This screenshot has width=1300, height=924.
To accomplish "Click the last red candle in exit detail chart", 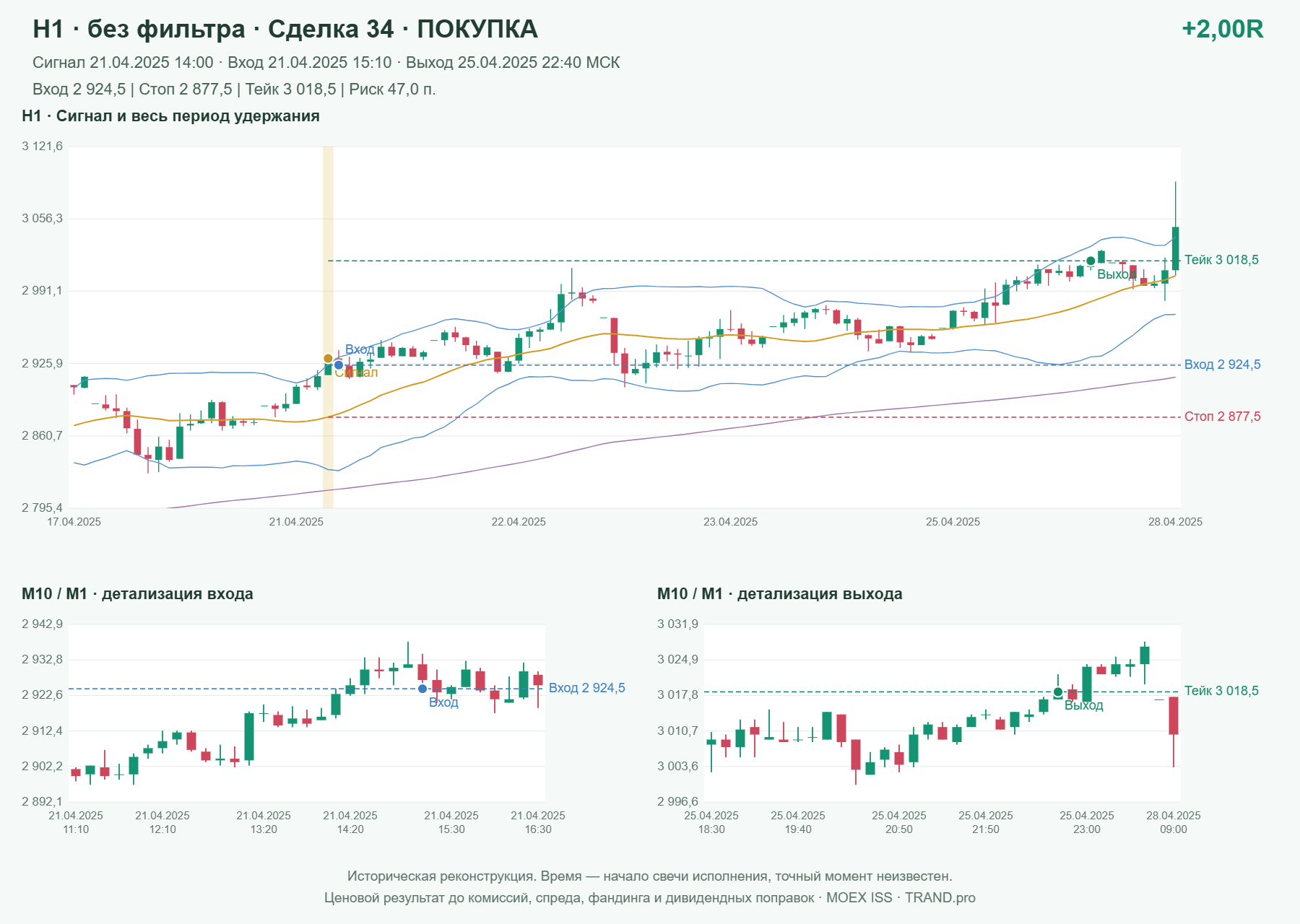I will point(1174,716).
